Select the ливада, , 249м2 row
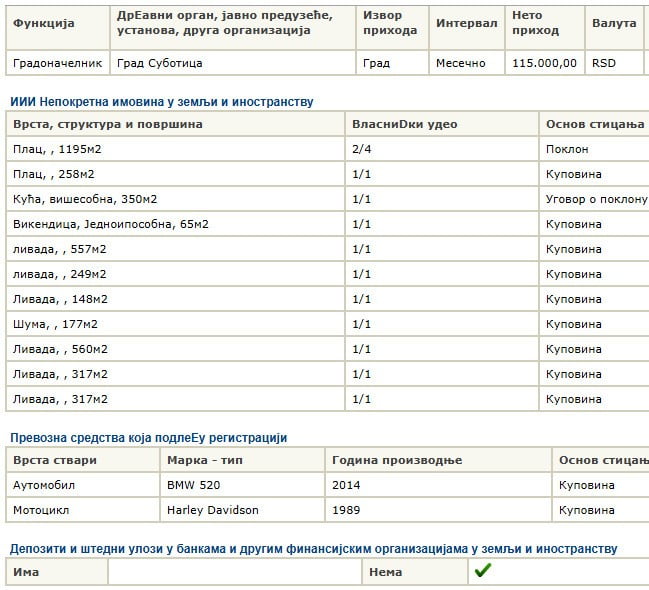 [327, 274]
